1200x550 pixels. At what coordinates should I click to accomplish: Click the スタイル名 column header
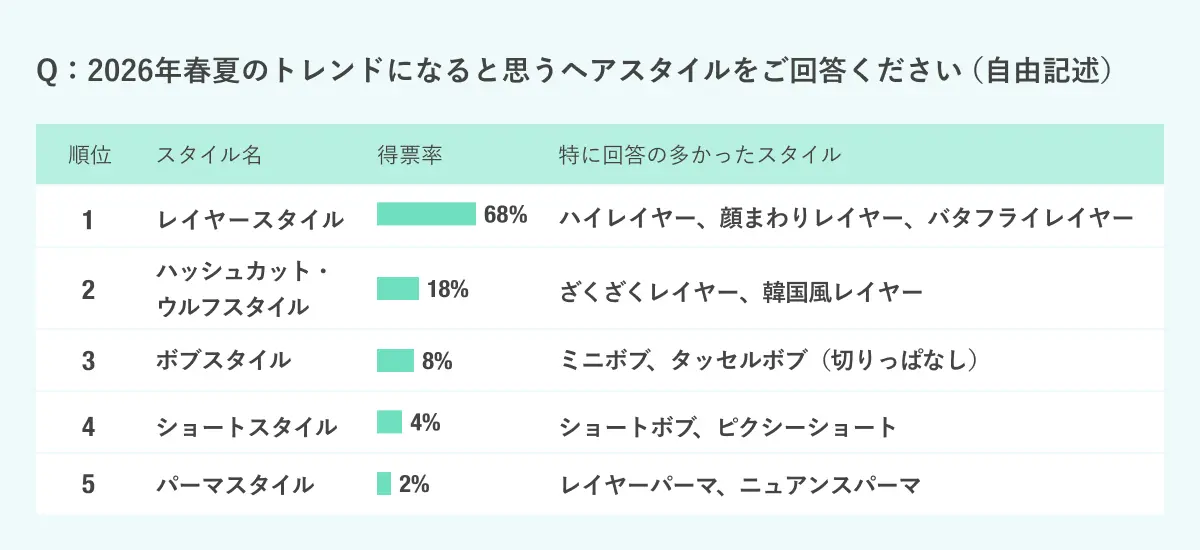click(x=209, y=155)
